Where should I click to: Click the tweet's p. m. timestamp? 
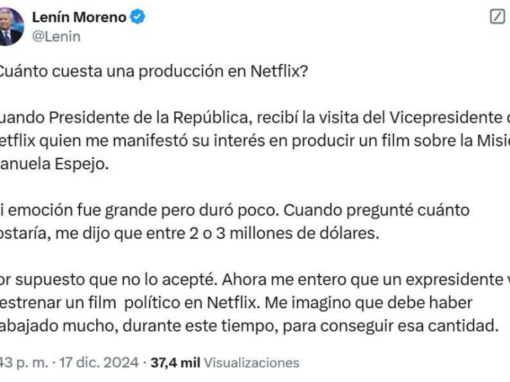click(24, 363)
